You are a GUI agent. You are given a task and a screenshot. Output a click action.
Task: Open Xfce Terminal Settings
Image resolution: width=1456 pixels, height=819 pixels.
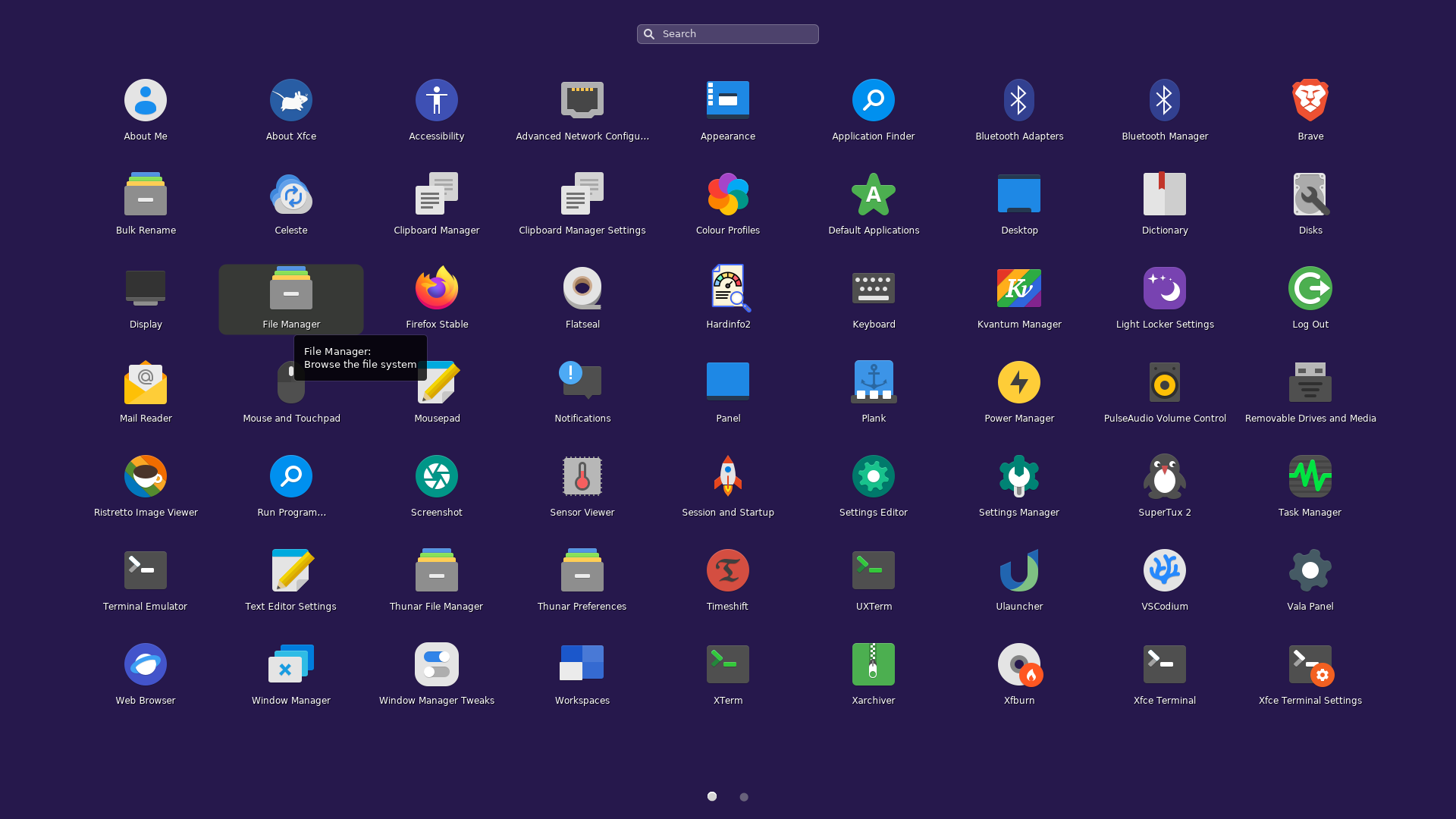click(1310, 675)
